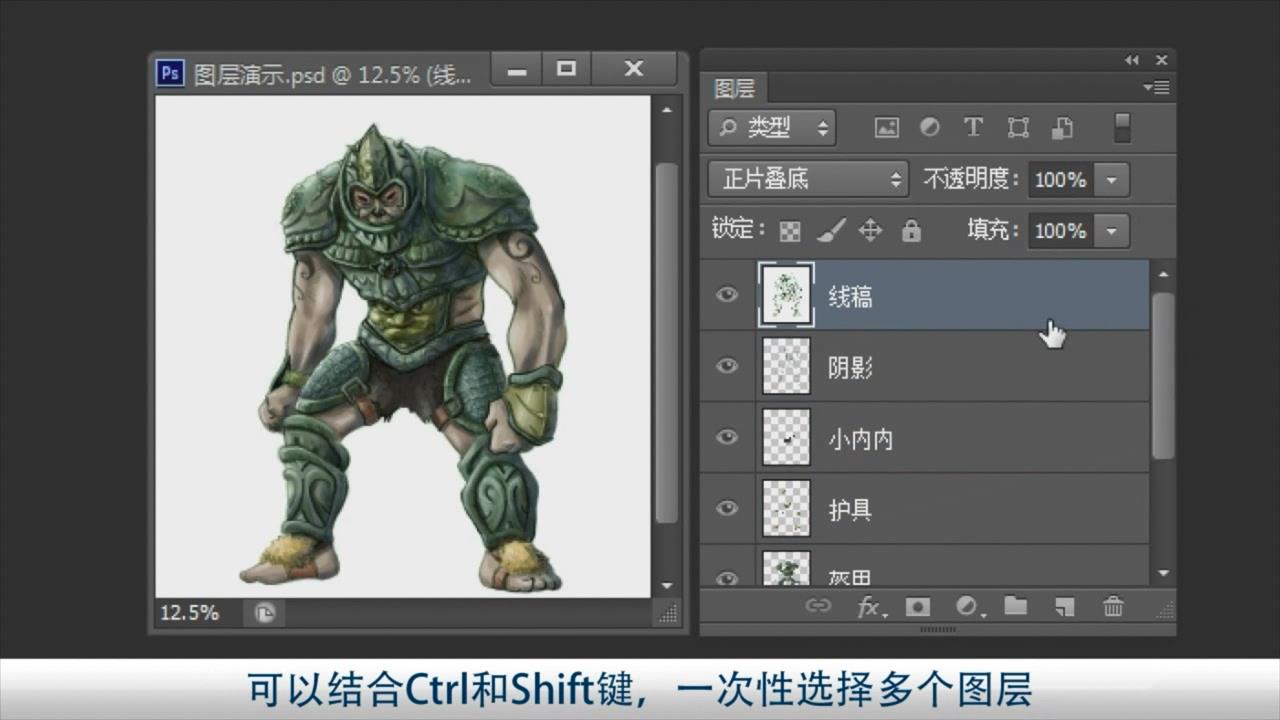Lock all padlock icon
1280x720 pixels.
click(x=911, y=231)
